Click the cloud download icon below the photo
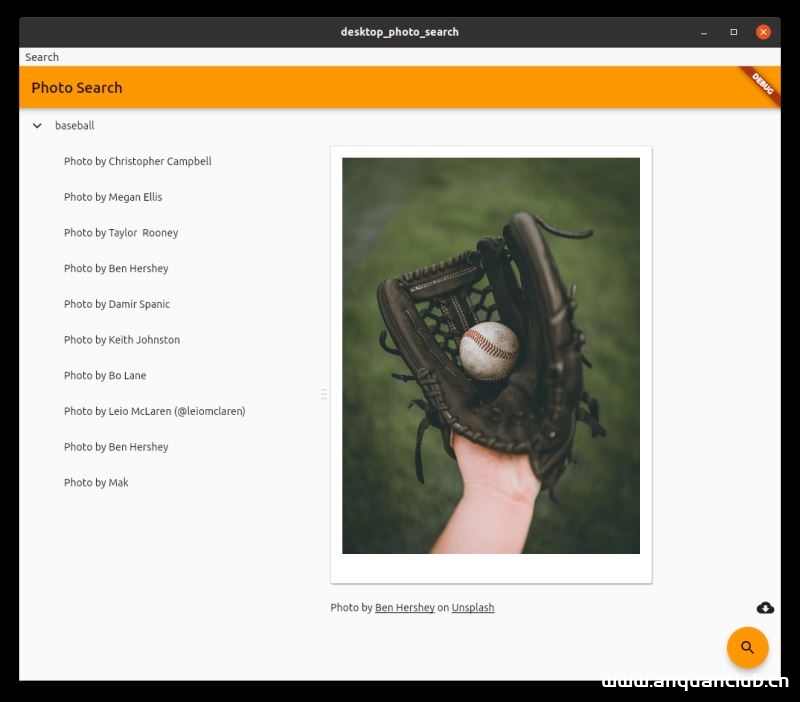Screen dimensions: 800x702 coord(764,607)
